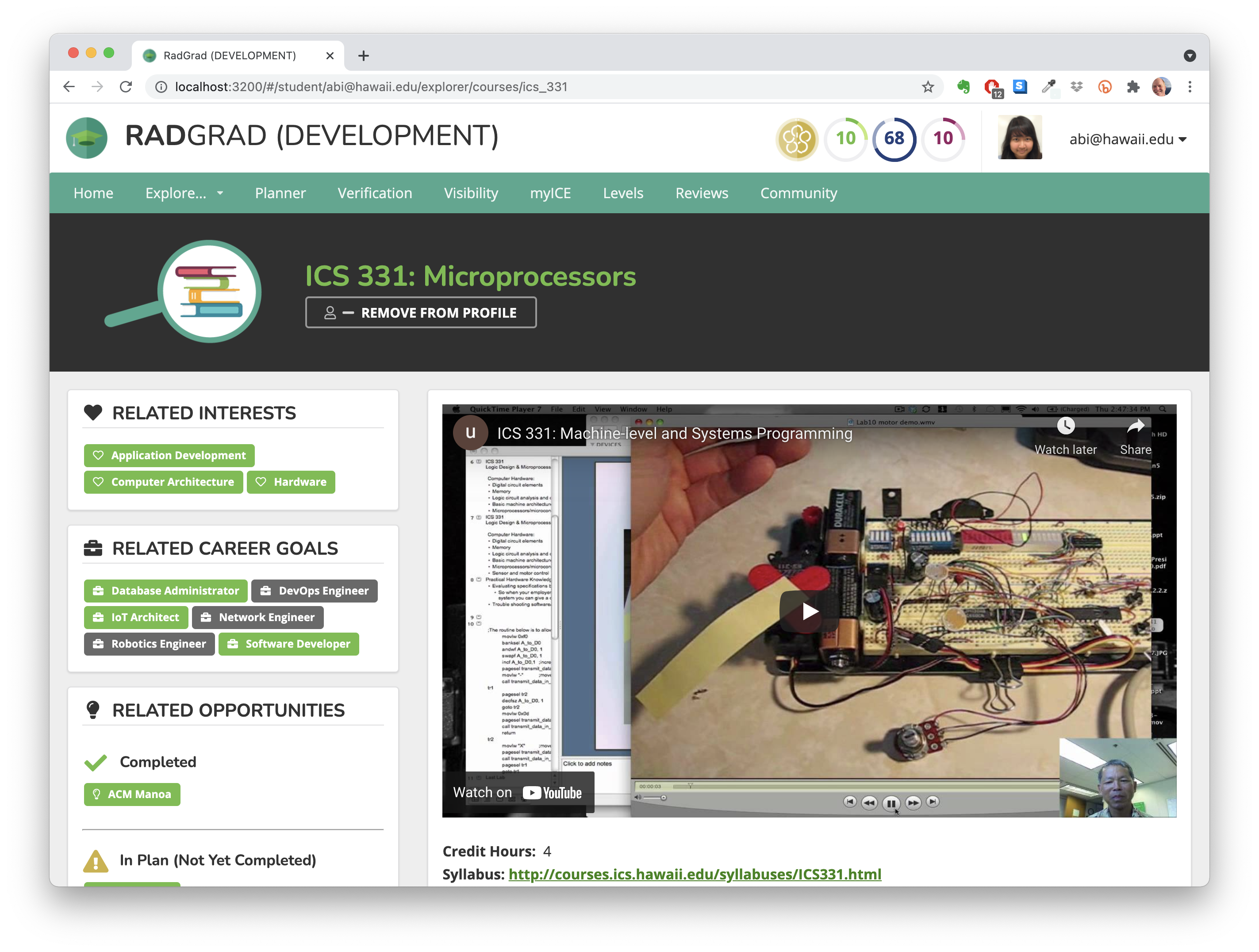1259x952 pixels.
Task: Click the YouTube channel avatar 'u'
Action: point(470,433)
